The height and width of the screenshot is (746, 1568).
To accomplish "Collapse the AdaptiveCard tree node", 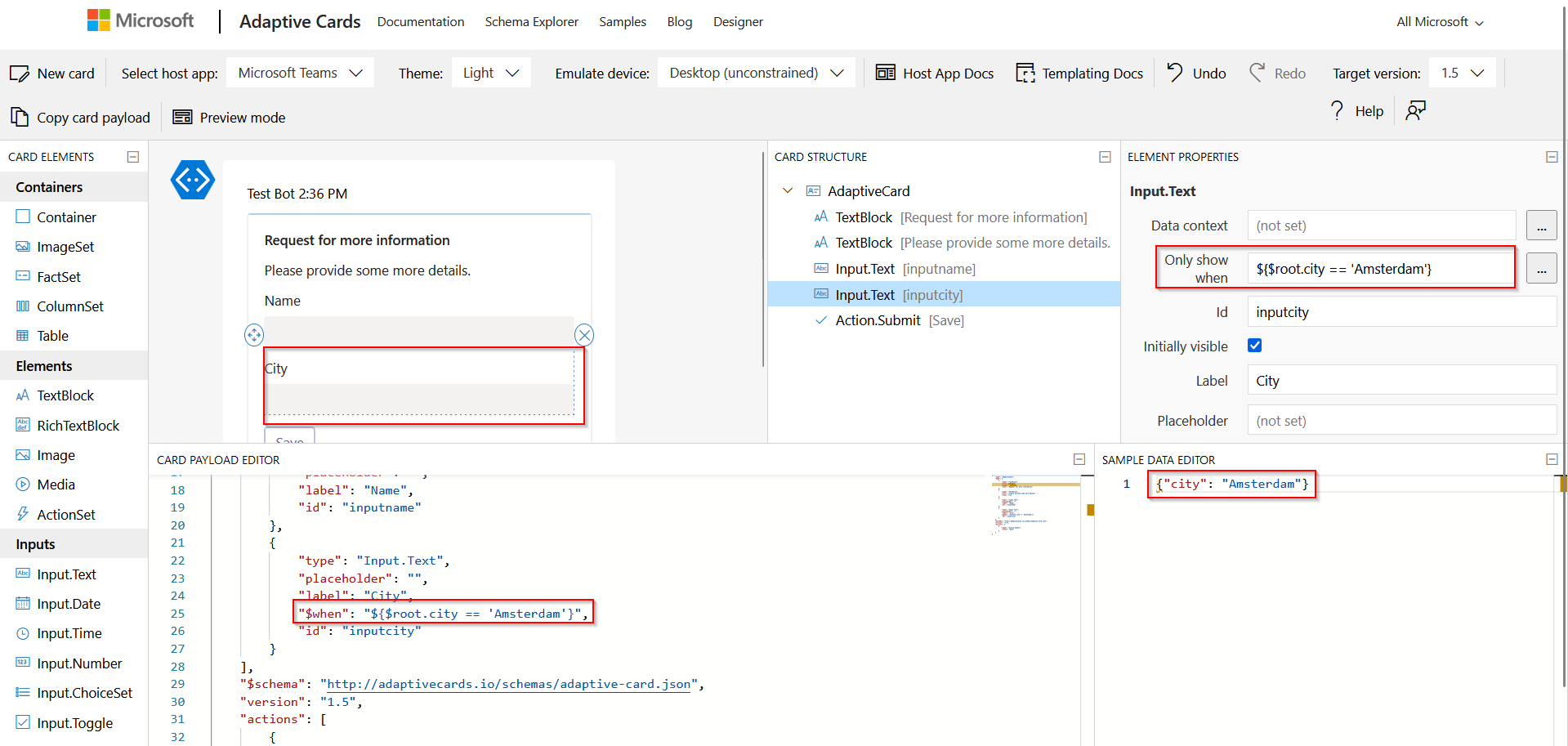I will 788,191.
